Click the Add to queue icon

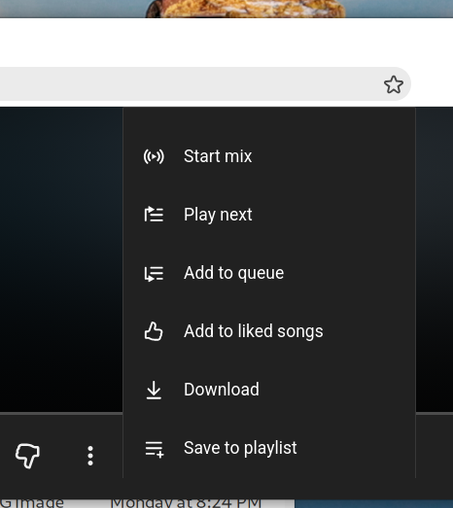[154, 273]
